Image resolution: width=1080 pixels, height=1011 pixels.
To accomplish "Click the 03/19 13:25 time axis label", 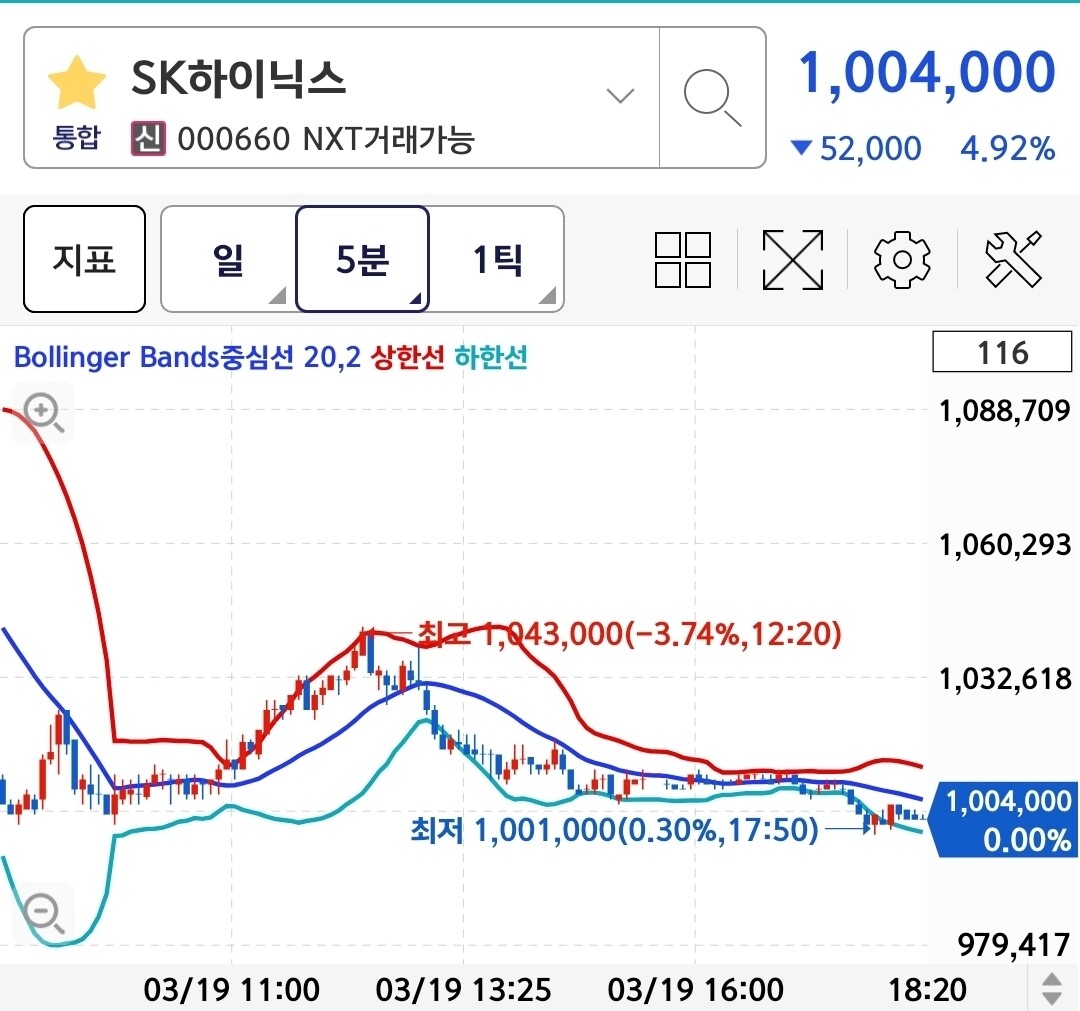I will click(x=464, y=990).
